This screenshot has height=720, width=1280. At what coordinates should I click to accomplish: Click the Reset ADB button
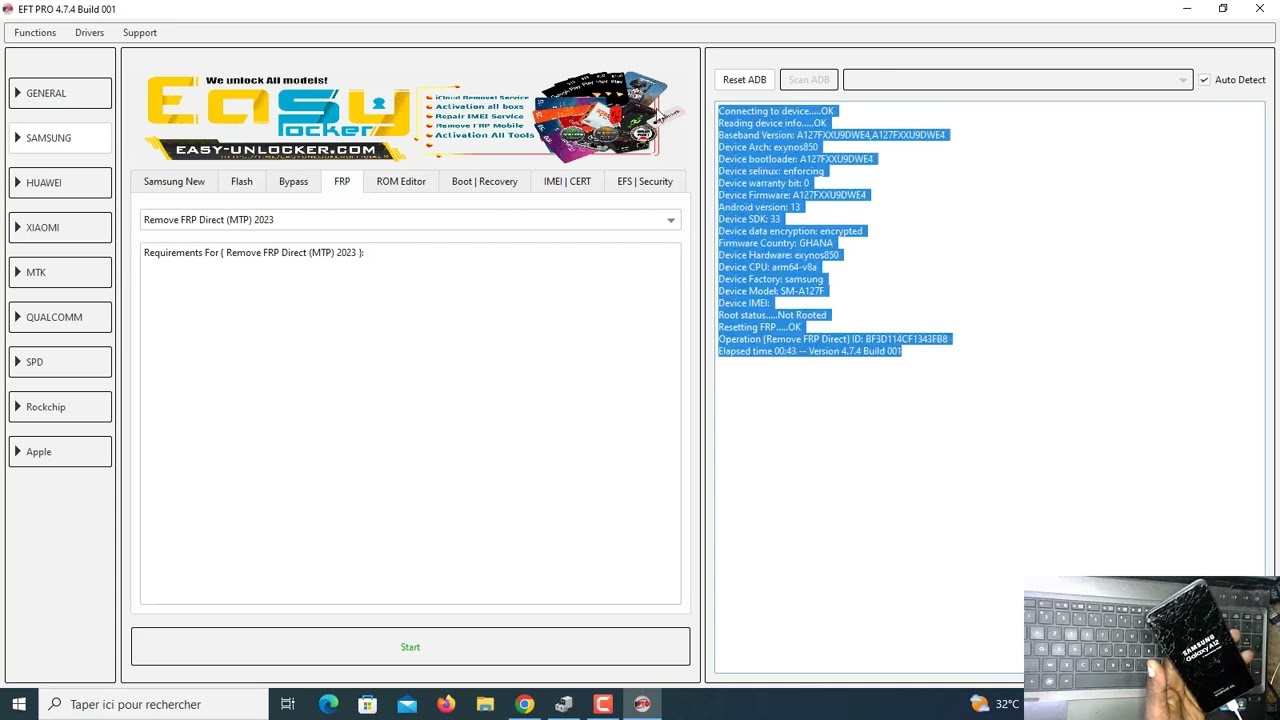coord(744,80)
